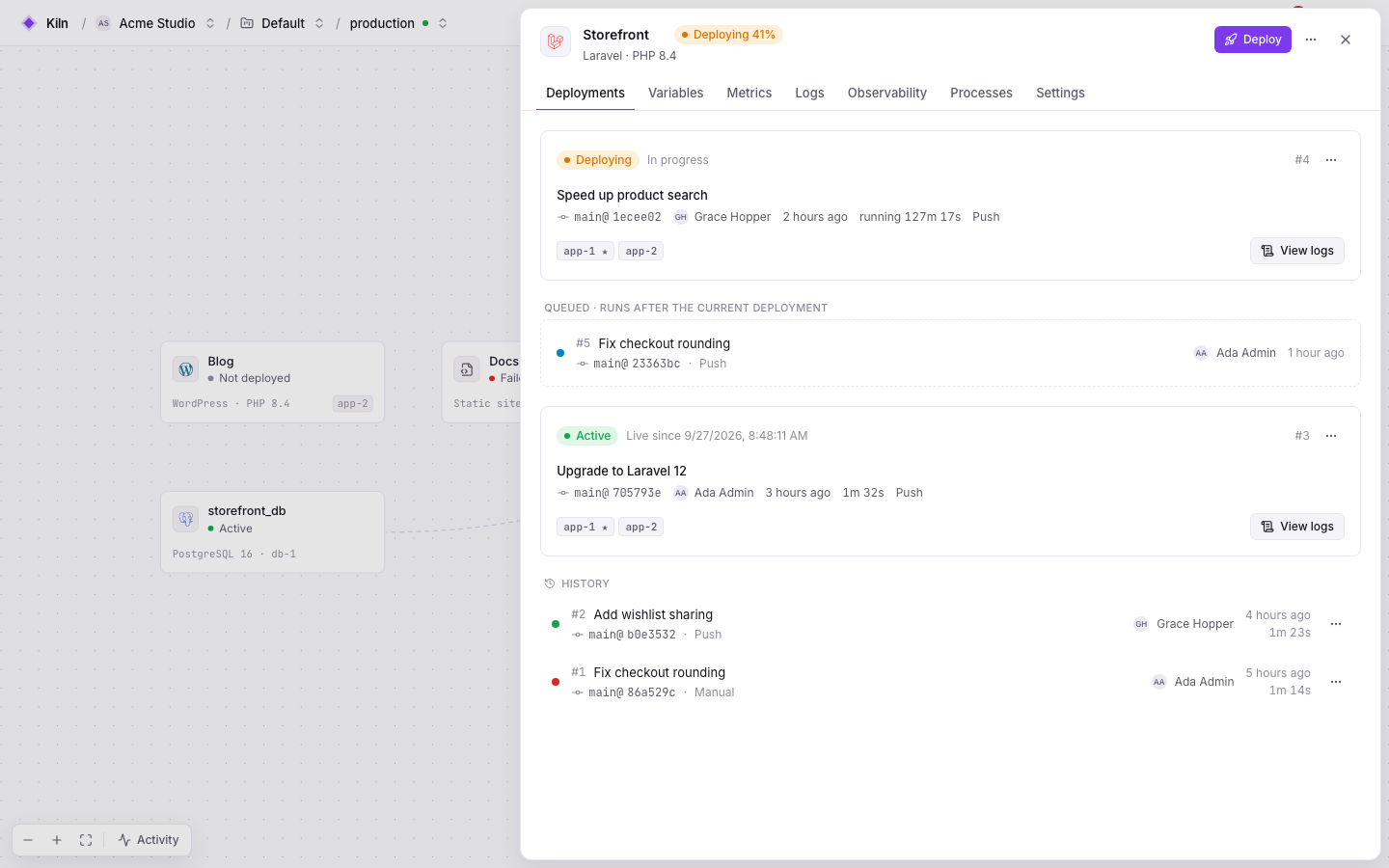This screenshot has width=1389, height=868.
Task: Open more options for Add wishlist sharing
Action: [1336, 624]
